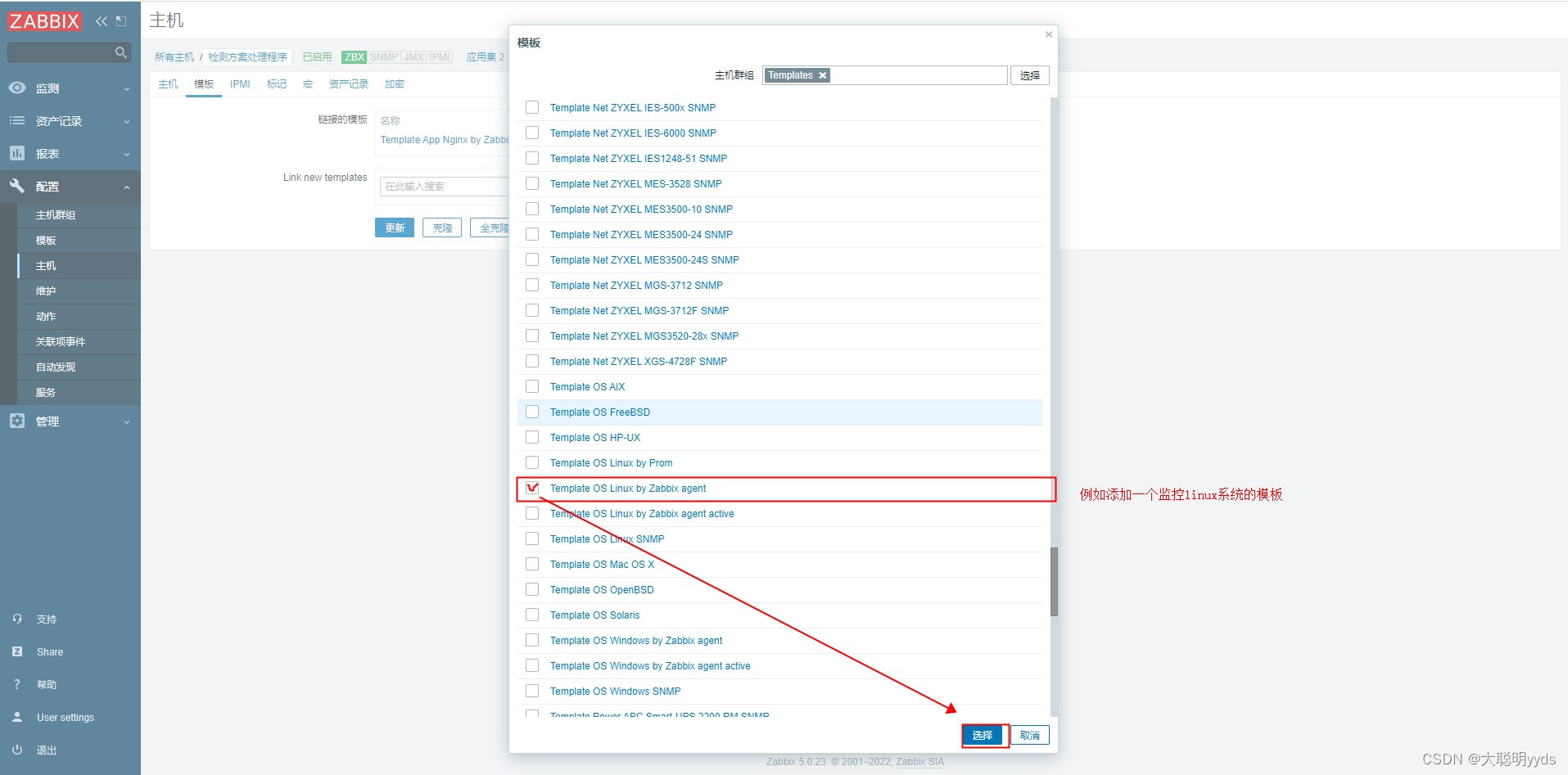The height and width of the screenshot is (775, 1568).
Task: Check Template OS Mac OS X checkbox
Action: (x=532, y=564)
